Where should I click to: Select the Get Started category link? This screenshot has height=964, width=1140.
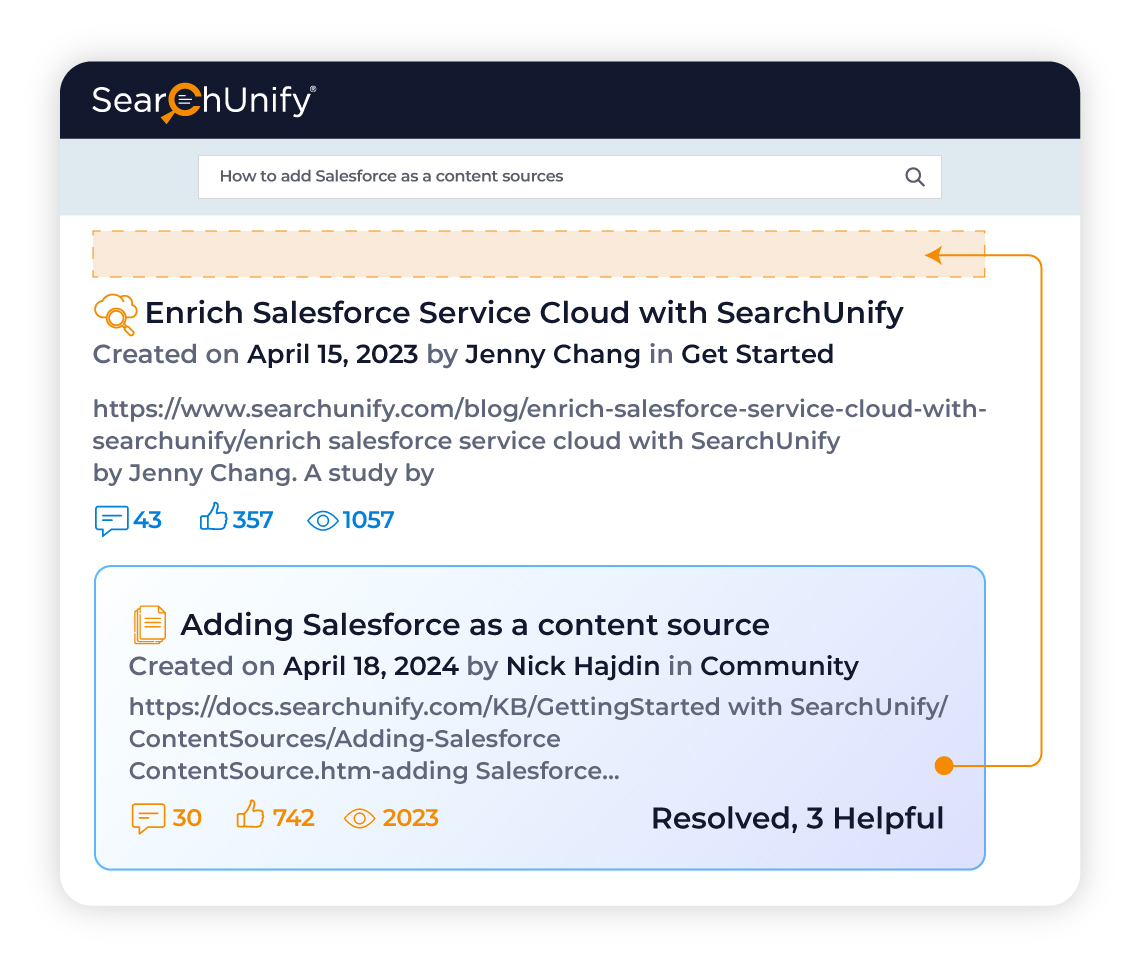coord(757,355)
